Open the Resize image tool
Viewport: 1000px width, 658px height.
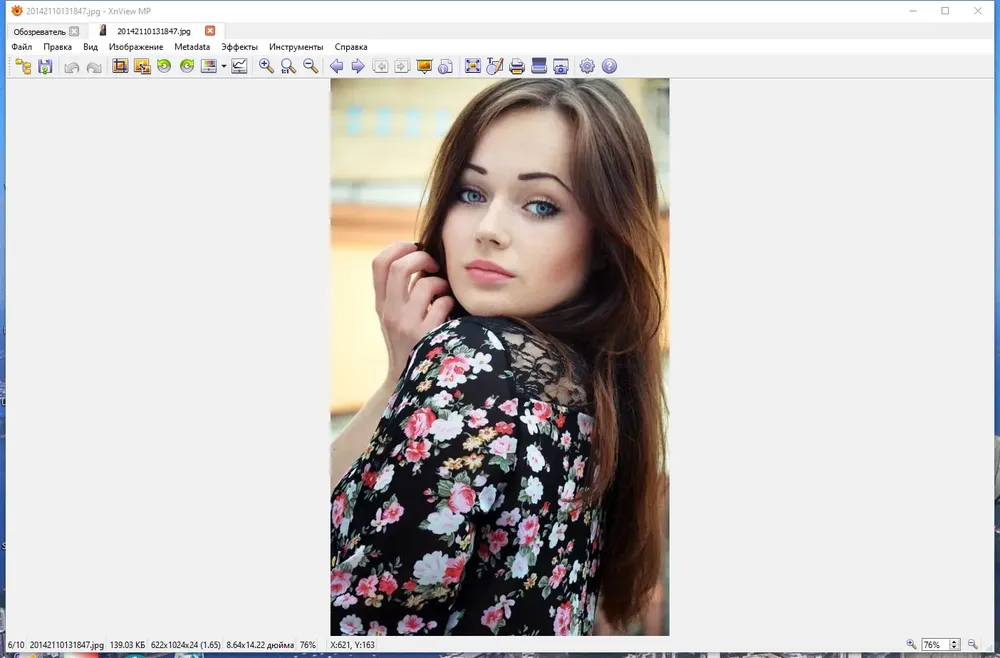click(142, 66)
